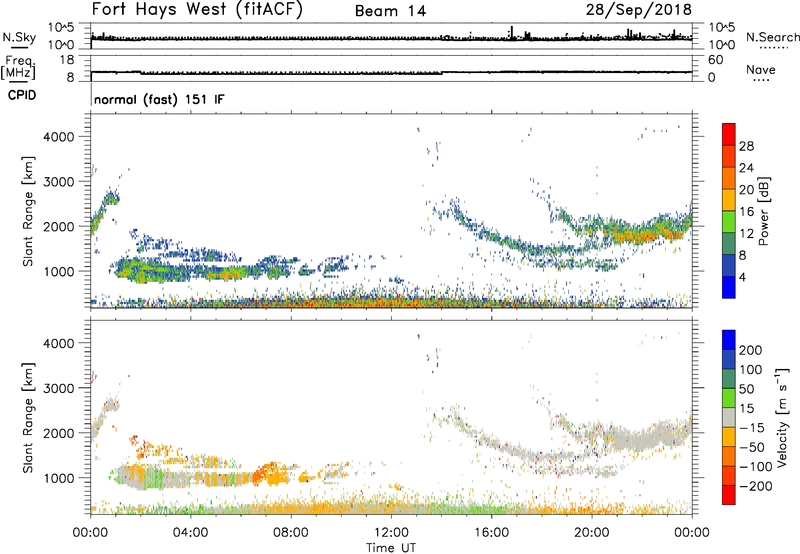Image resolution: width=800 pixels, height=554 pixels.
Task: Click the "-100" value on the Velocity color bar
Action: (755, 467)
